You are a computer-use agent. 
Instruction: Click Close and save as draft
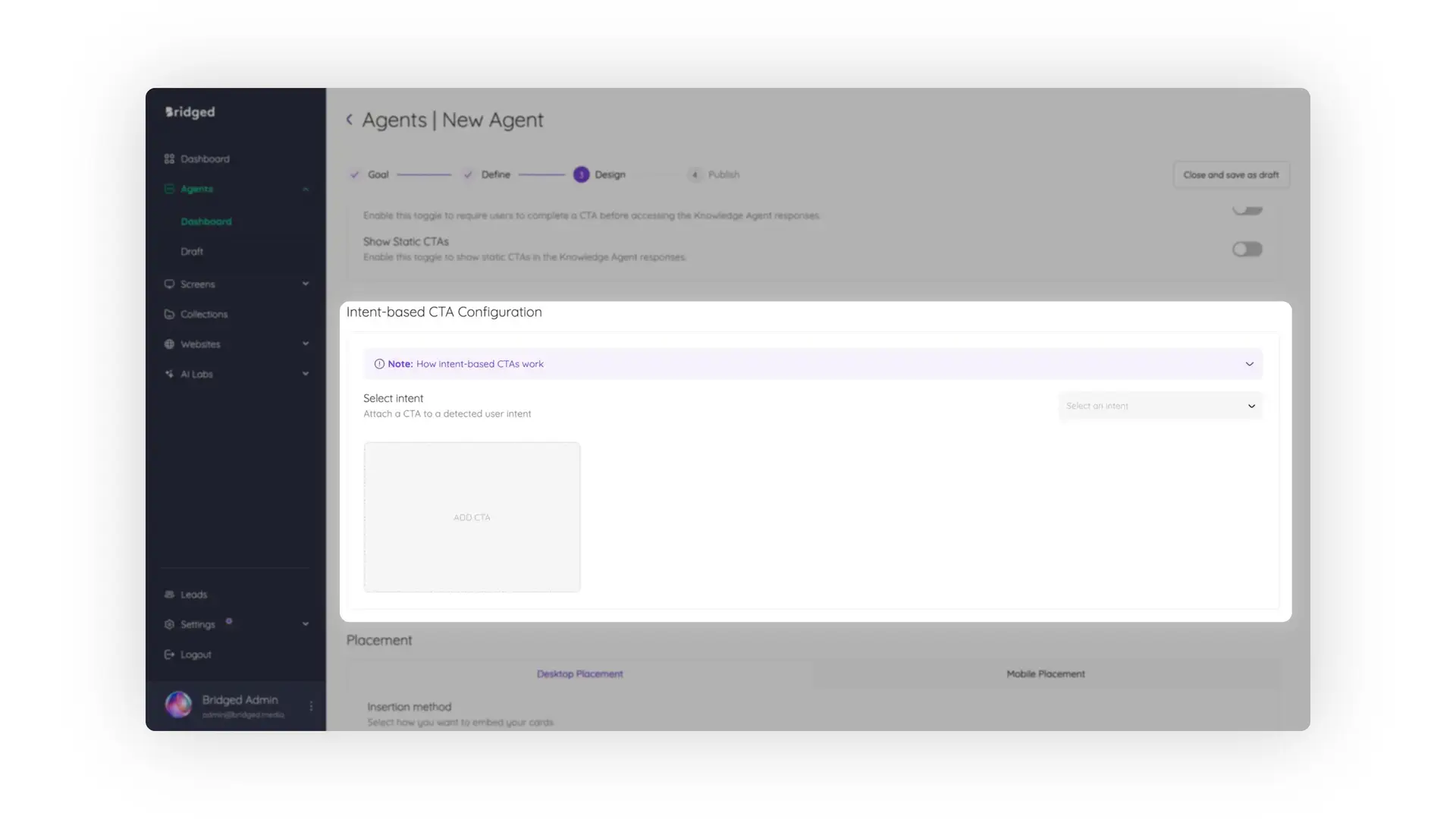(x=1230, y=174)
